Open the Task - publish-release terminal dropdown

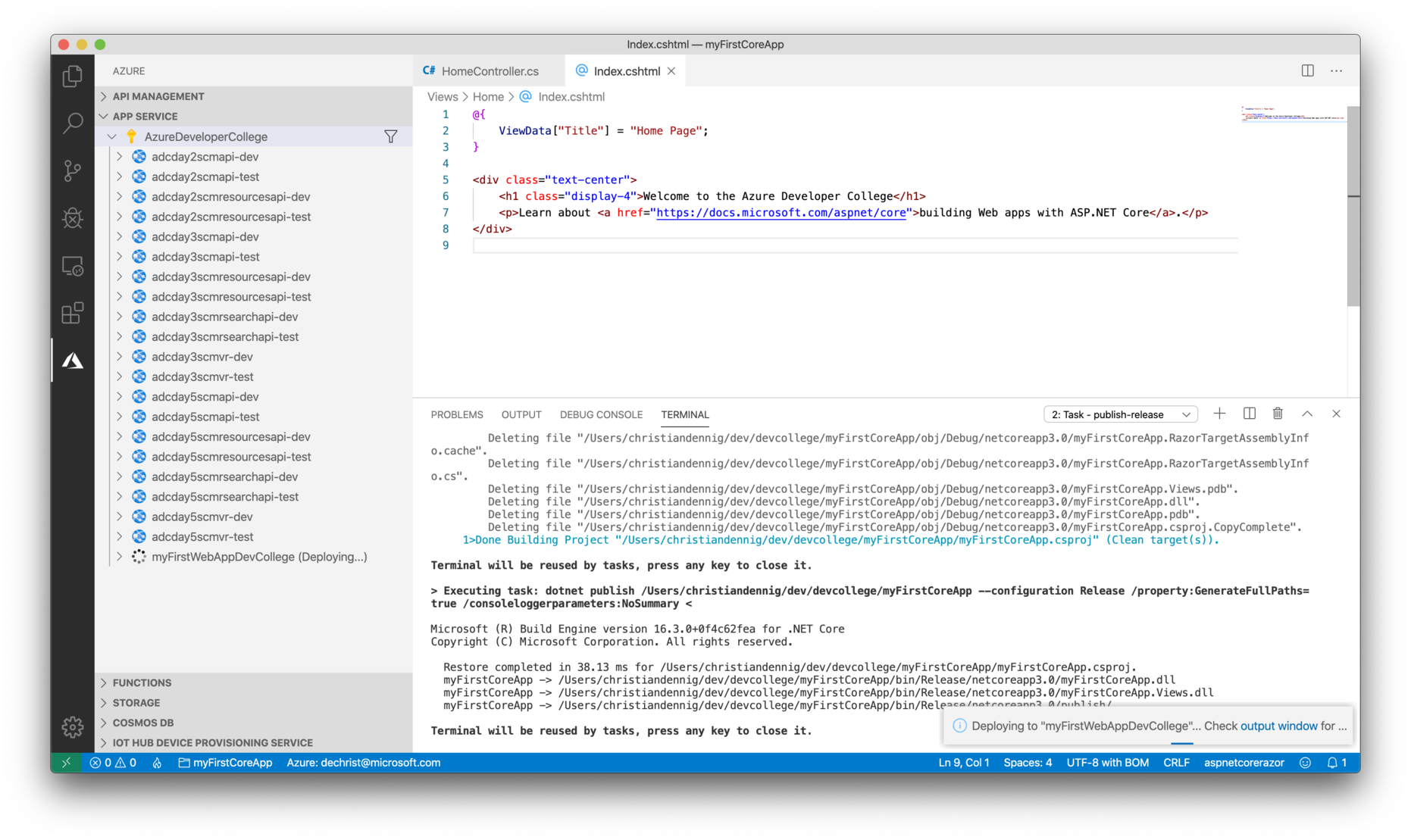(x=1120, y=414)
